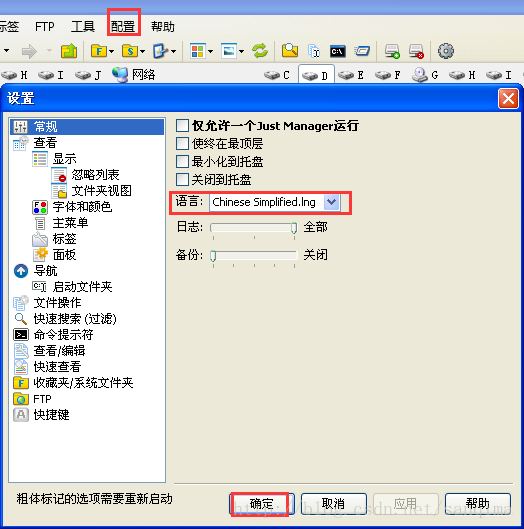This screenshot has height=529, width=524.
Task: Click the 帮助 help button in dialog
Action: [x=477, y=504]
